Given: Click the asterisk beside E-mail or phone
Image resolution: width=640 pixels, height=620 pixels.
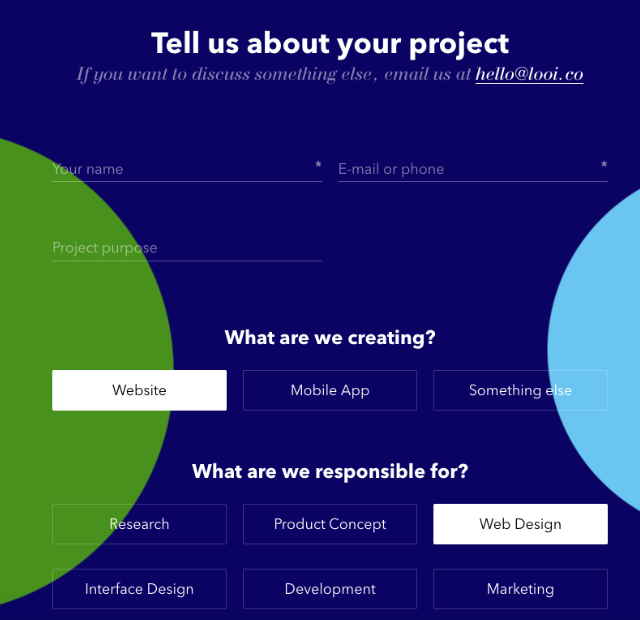Looking at the screenshot, I should point(604,165).
